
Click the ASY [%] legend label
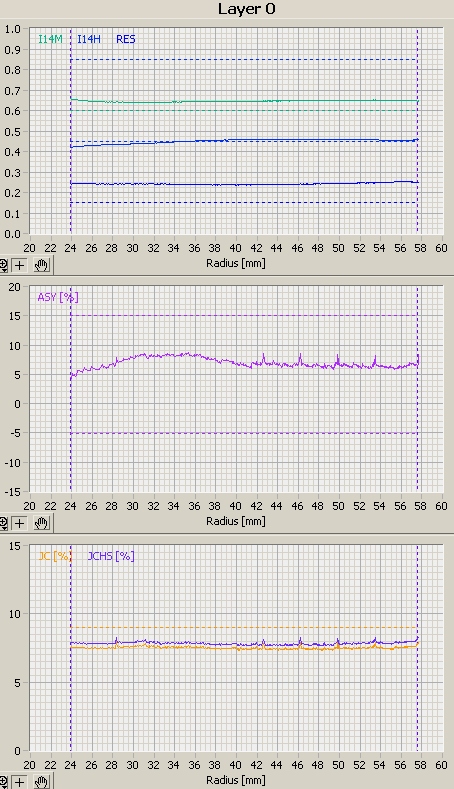click(x=58, y=297)
